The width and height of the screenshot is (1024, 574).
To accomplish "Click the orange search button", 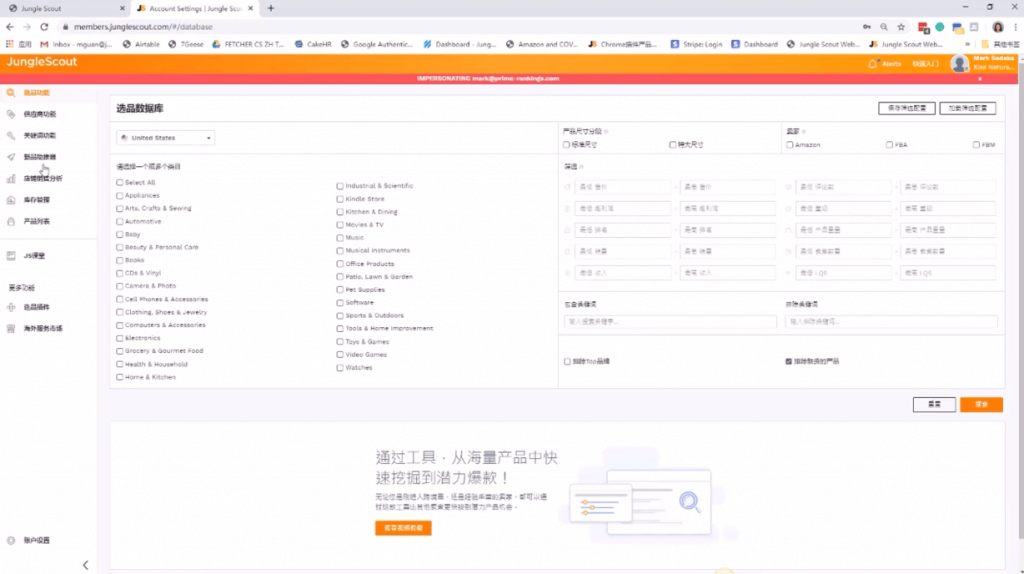I will click(981, 405).
